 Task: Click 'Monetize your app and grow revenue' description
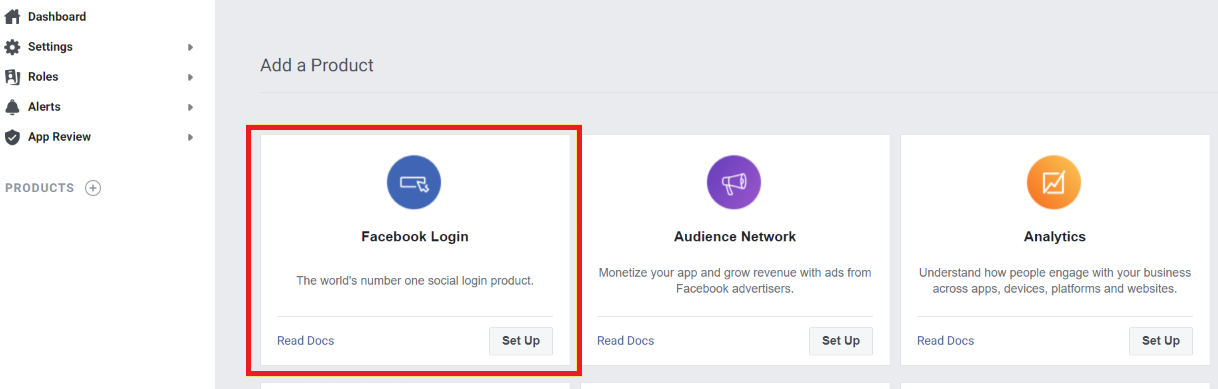pos(735,280)
